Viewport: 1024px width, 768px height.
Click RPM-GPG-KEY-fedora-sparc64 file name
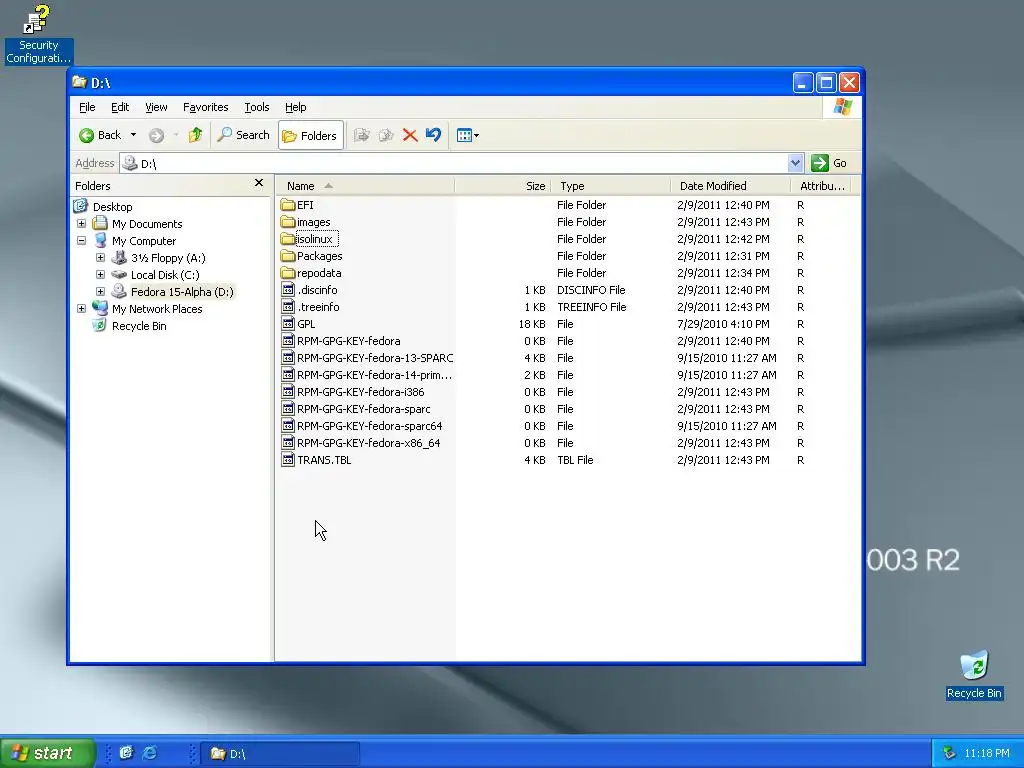(370, 426)
